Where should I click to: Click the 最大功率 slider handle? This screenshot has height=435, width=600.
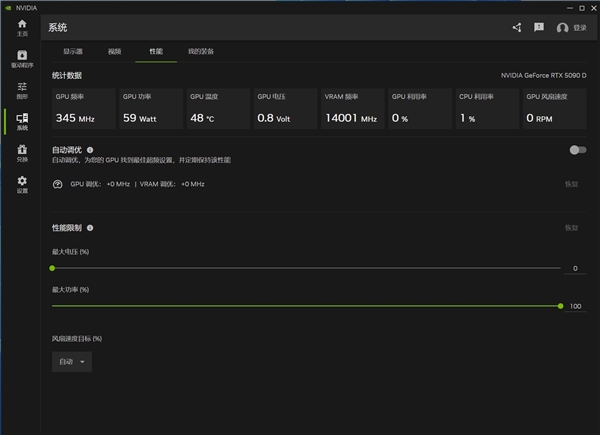click(x=560, y=306)
